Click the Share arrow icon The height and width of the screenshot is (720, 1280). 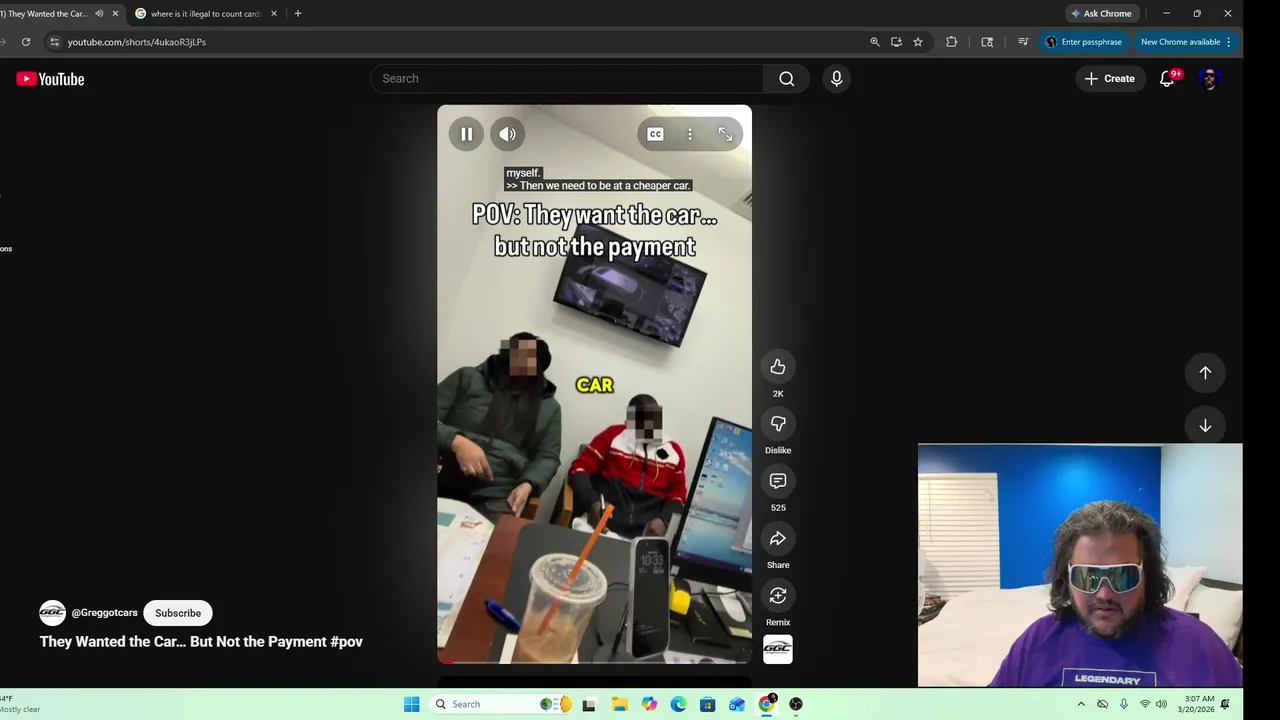tap(778, 539)
